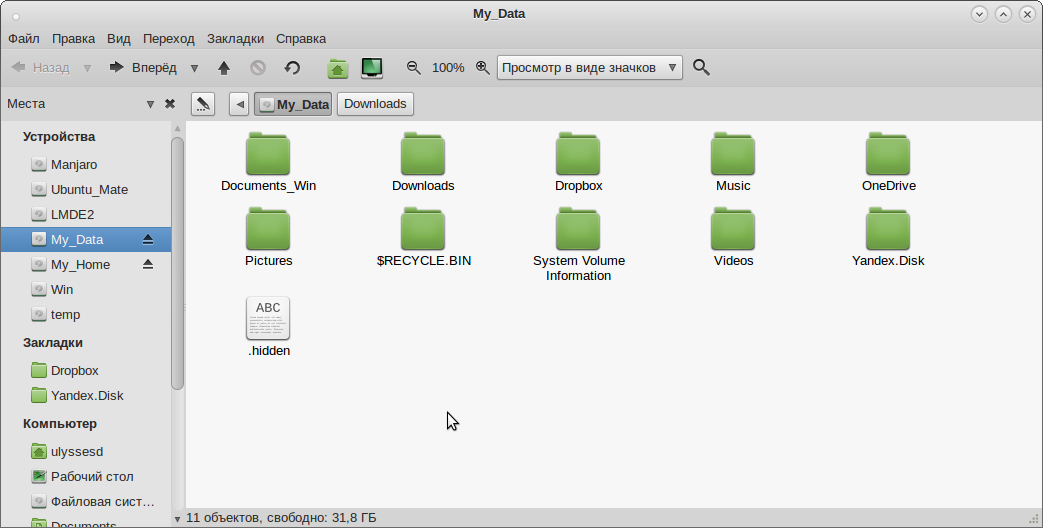
Task: Click the greyed-out stop loading icon
Action: click(x=258, y=68)
